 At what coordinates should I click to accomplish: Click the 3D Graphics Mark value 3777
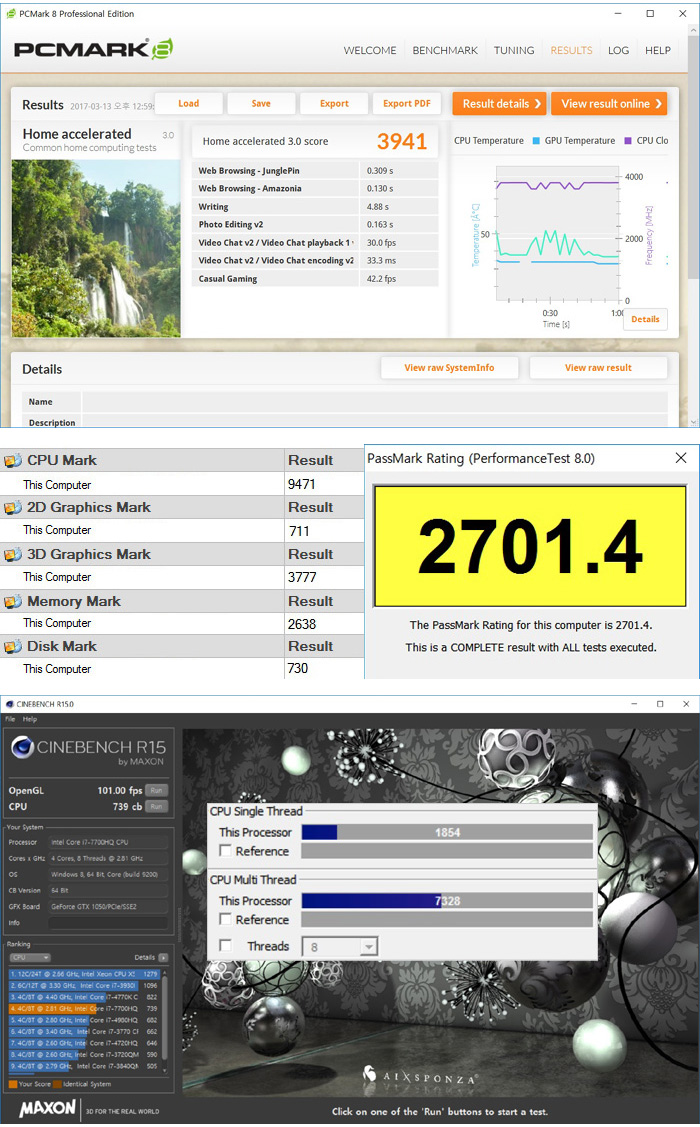(302, 577)
